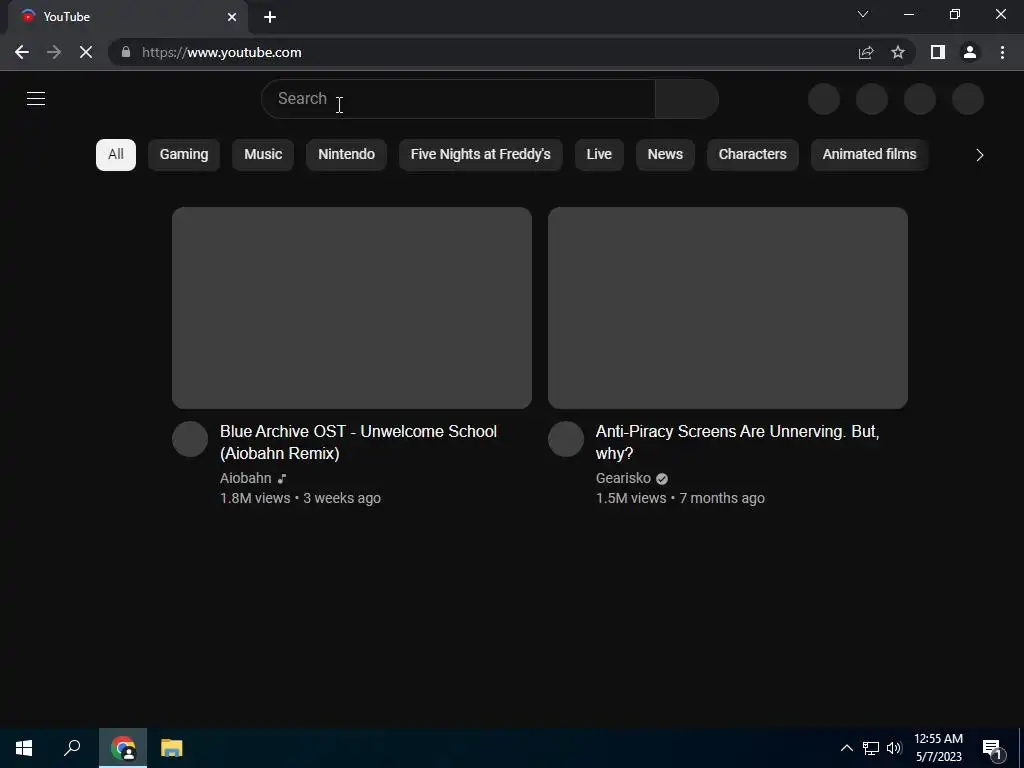The width and height of the screenshot is (1024, 768).
Task: Open the volume tray icon
Action: (x=894, y=748)
